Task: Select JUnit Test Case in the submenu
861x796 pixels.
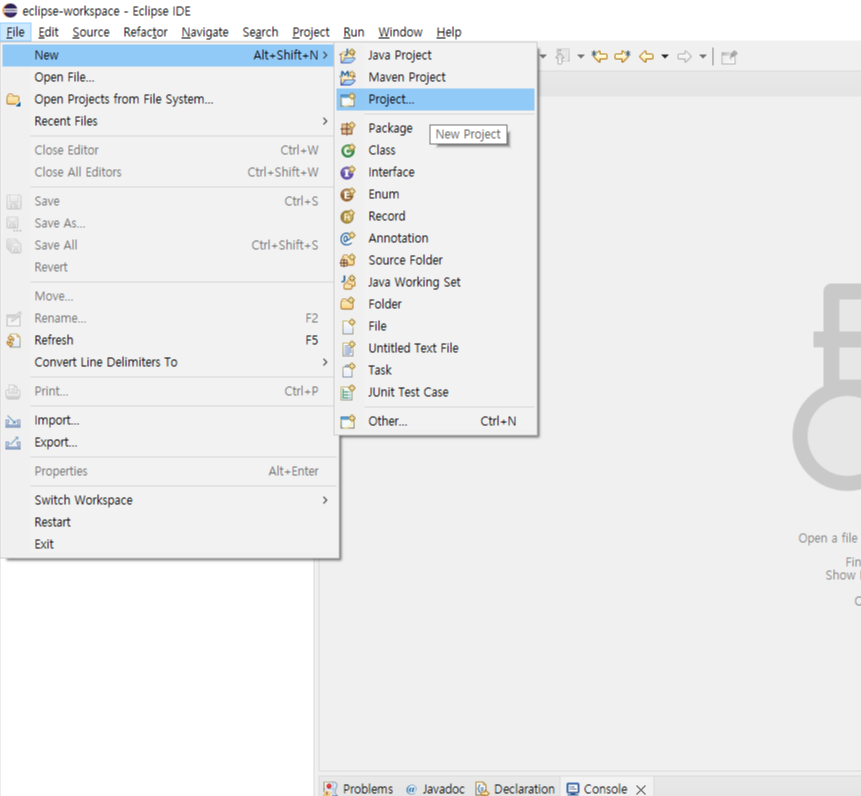Action: tap(435, 392)
